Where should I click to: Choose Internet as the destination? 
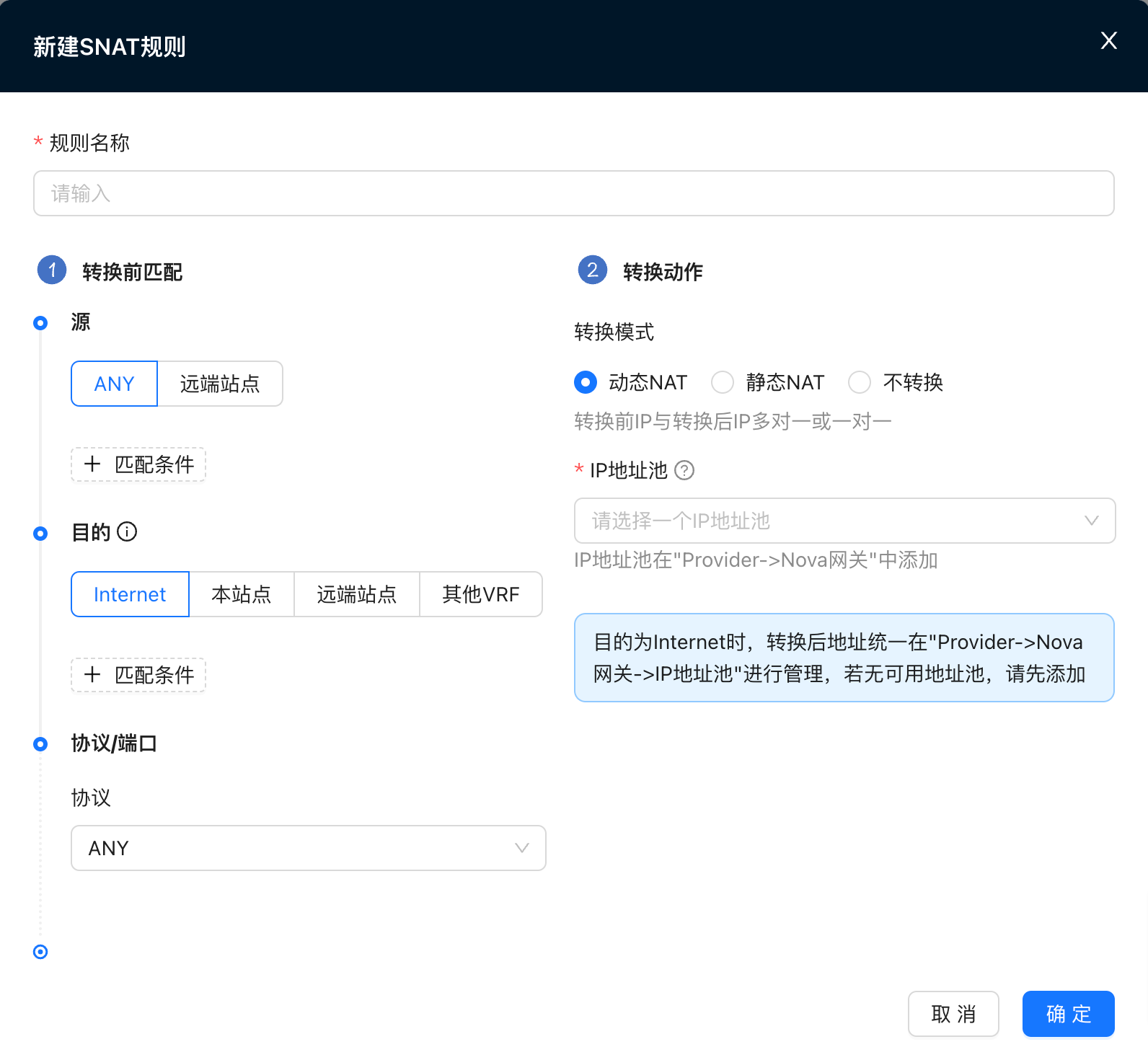(x=130, y=594)
